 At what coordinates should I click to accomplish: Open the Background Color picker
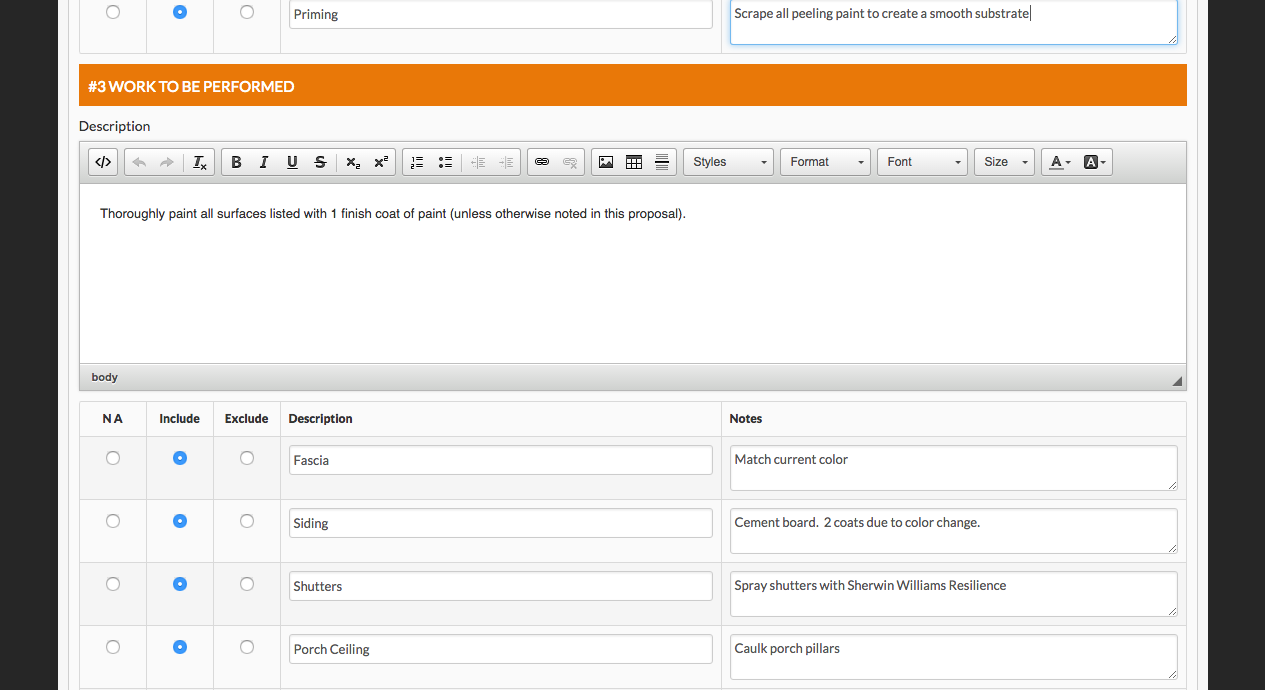coord(1094,162)
